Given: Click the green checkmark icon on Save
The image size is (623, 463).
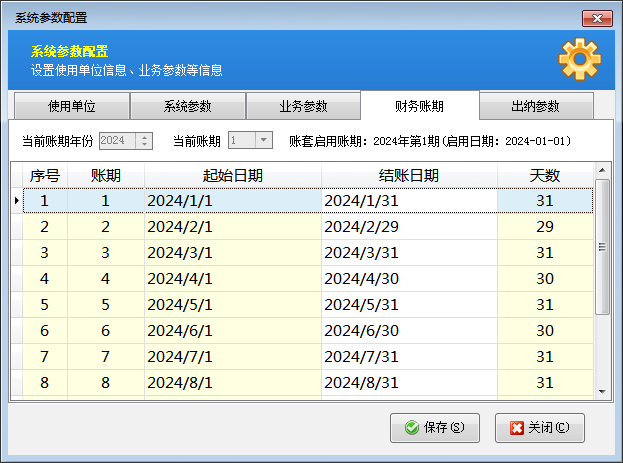Looking at the screenshot, I should [411, 428].
